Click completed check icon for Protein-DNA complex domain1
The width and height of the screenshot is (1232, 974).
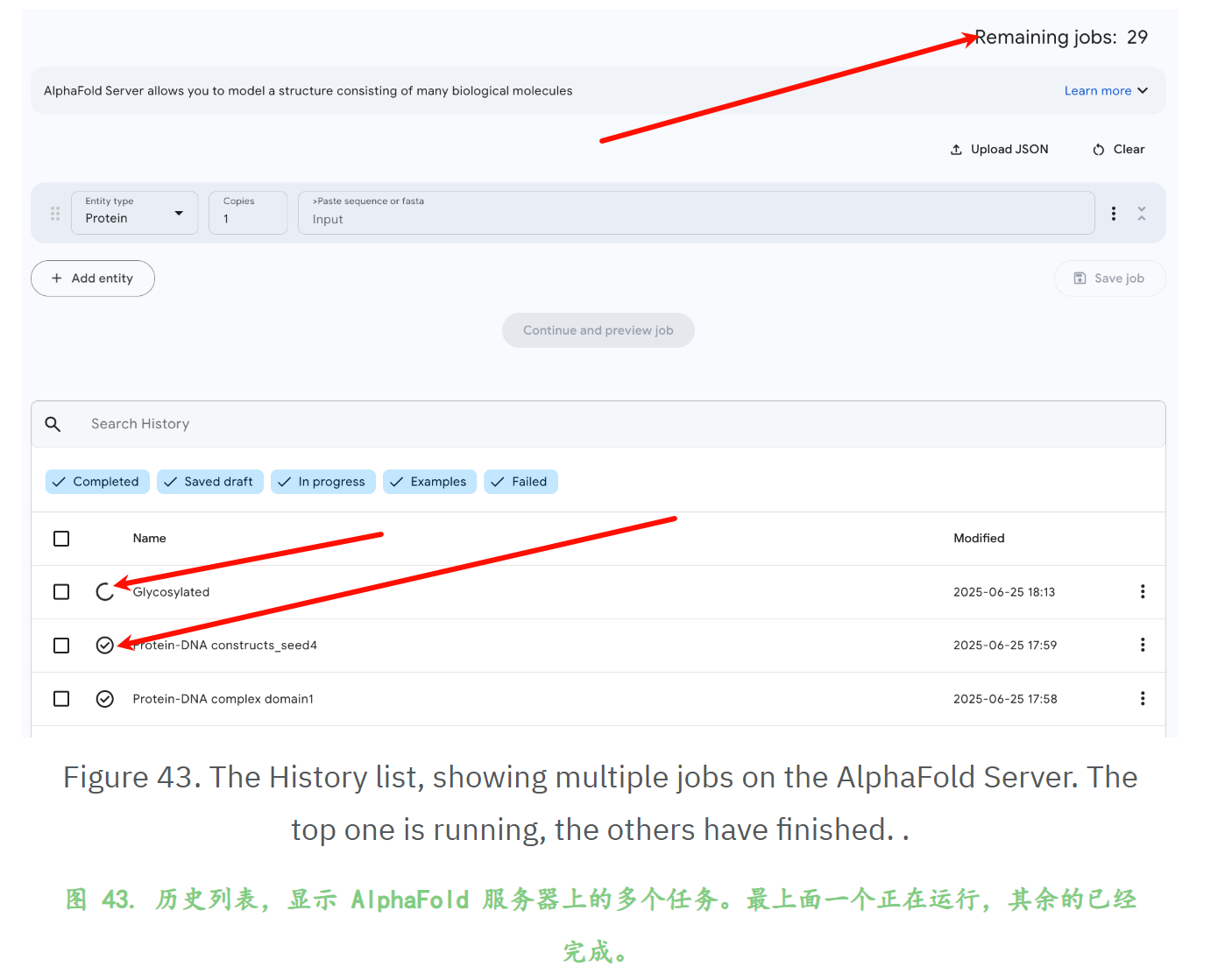[105, 699]
